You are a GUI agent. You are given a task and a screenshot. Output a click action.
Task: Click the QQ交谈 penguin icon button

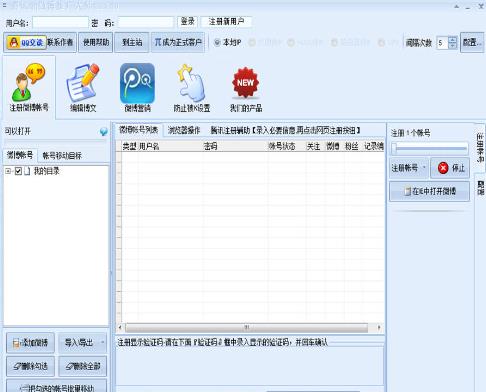coord(26,42)
